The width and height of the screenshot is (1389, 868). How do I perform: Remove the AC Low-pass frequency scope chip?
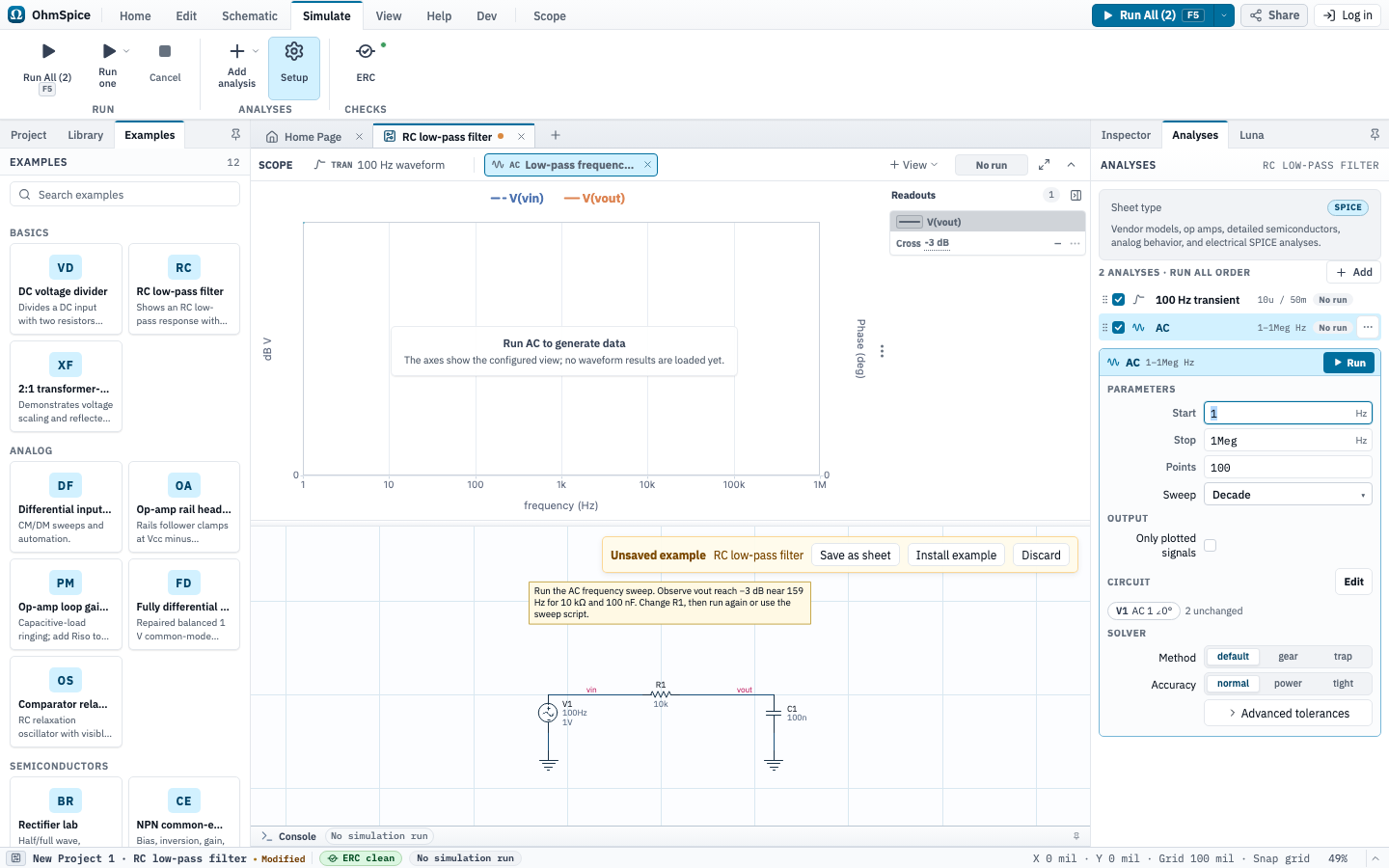click(x=647, y=165)
